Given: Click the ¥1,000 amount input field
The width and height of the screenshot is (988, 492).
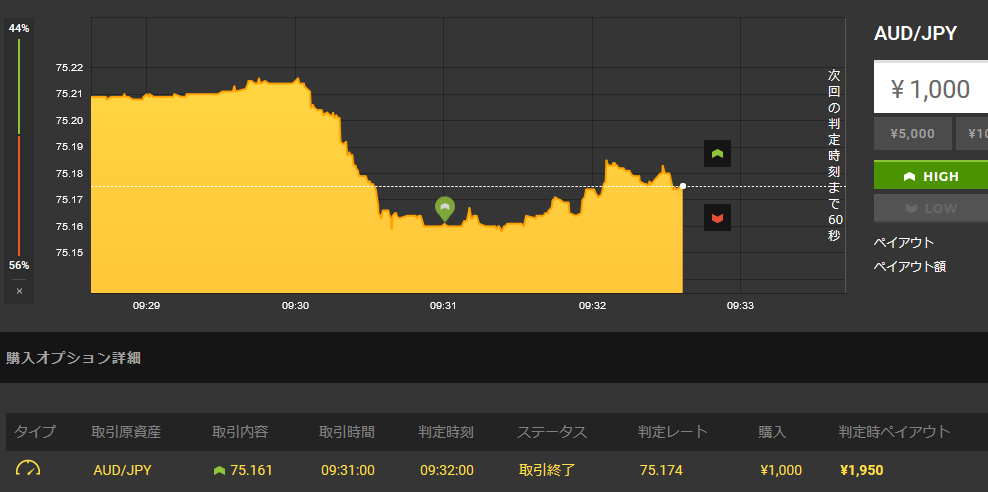Looking at the screenshot, I should coord(931,87).
